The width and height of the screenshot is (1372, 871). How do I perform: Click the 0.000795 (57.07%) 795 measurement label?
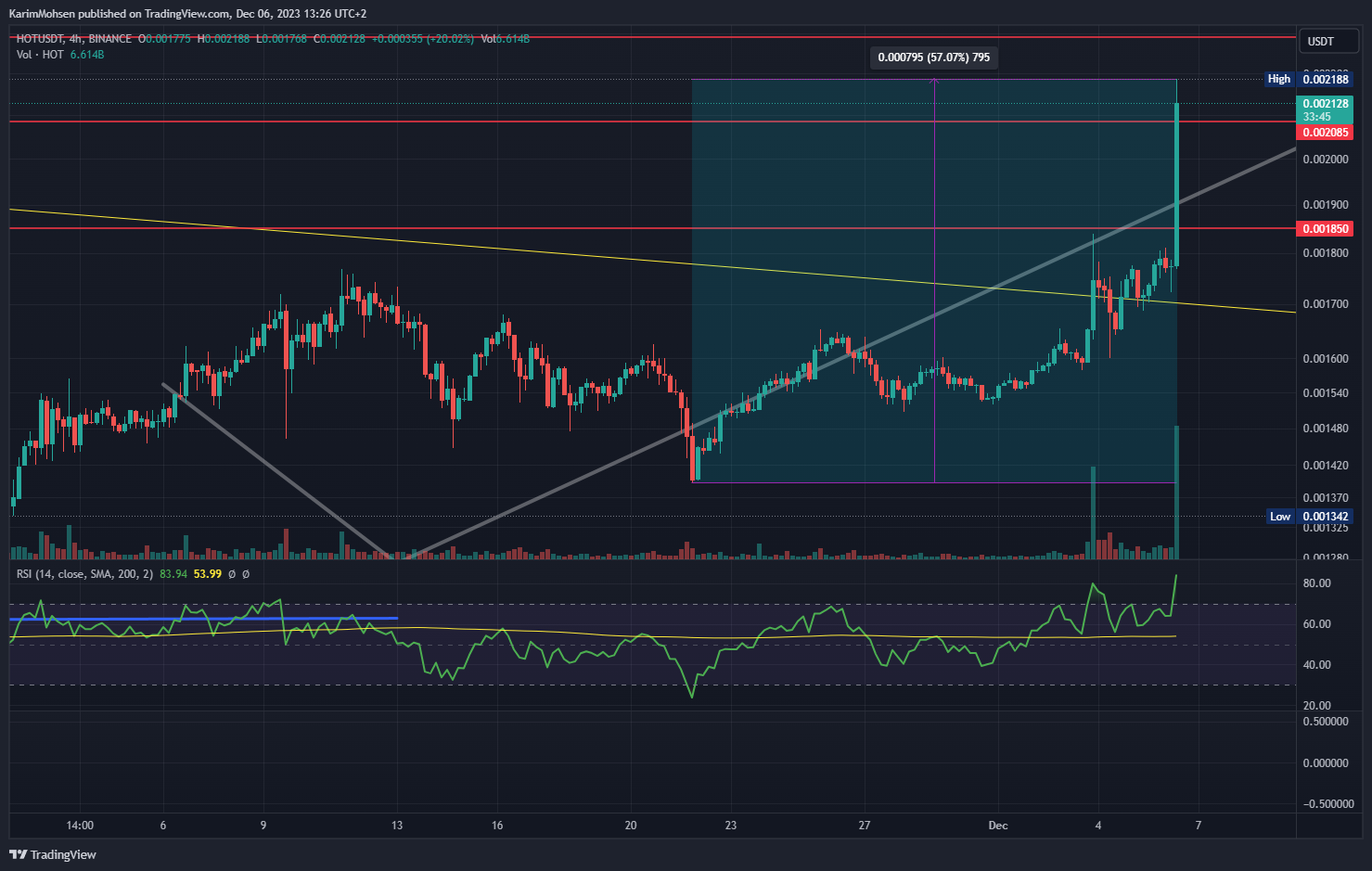pyautogui.click(x=934, y=58)
